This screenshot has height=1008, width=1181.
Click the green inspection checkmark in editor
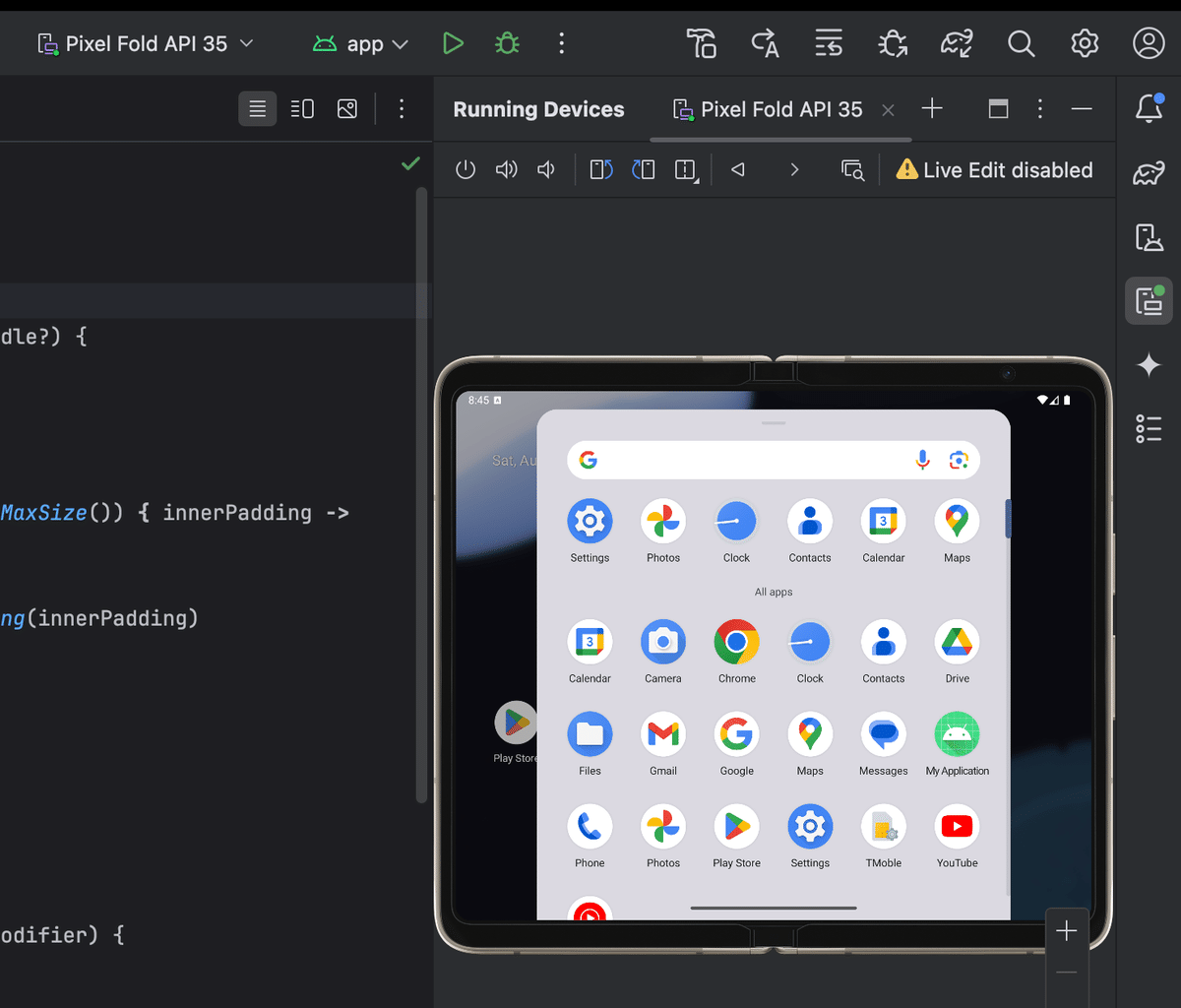coord(411,163)
